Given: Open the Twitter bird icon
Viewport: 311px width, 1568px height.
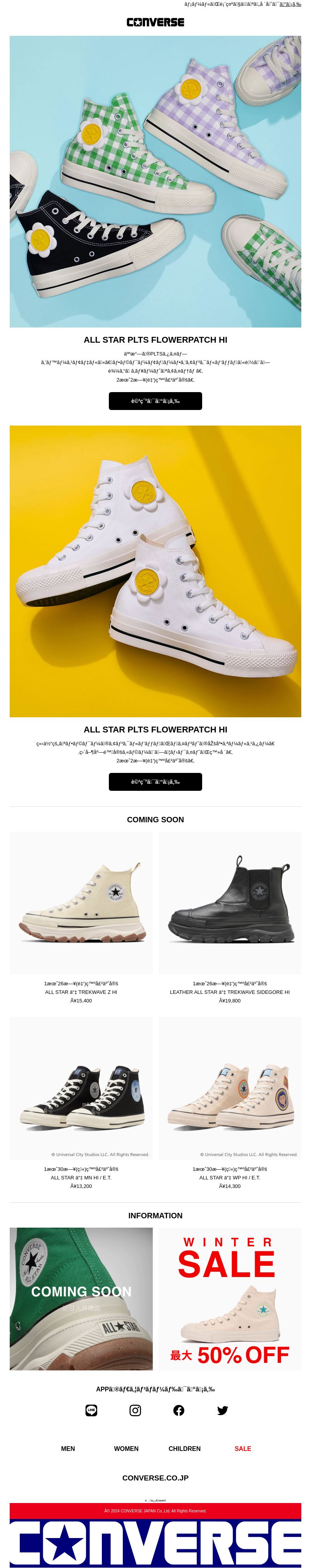Looking at the screenshot, I should coord(223,1410).
